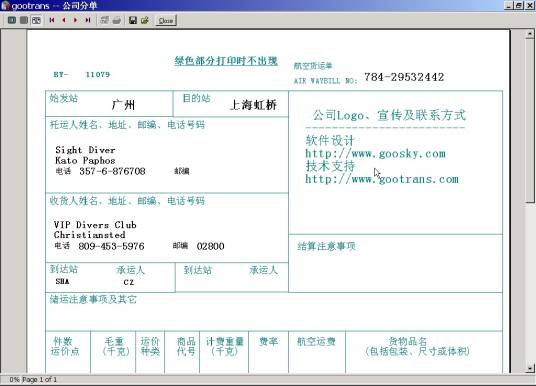
Task: Click the 航空运费 column header
Action: [316, 342]
